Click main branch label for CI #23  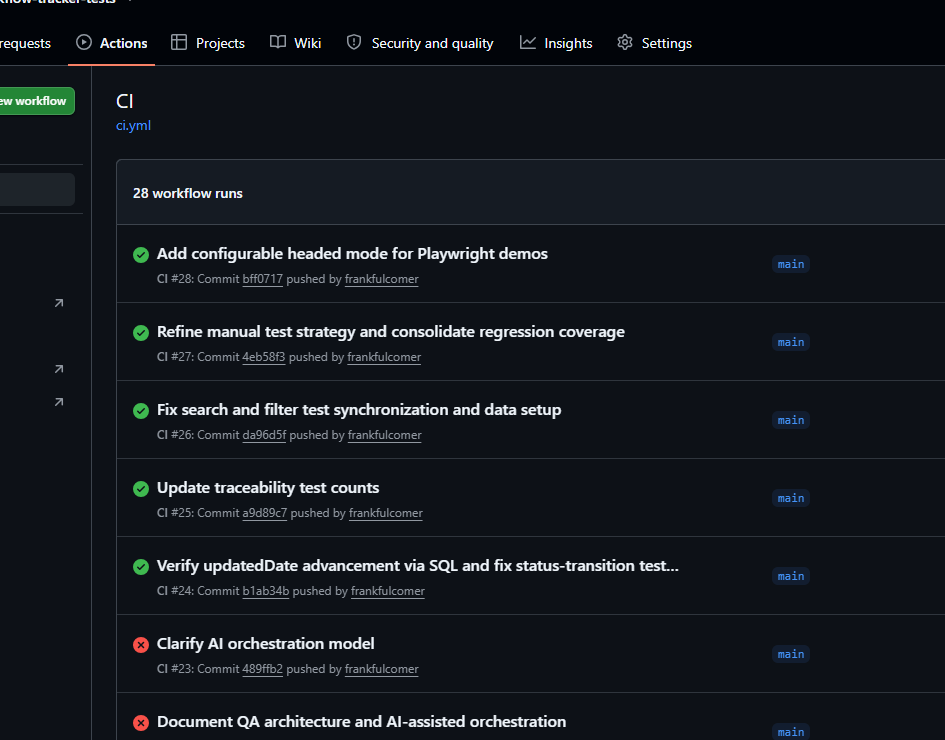(791, 654)
